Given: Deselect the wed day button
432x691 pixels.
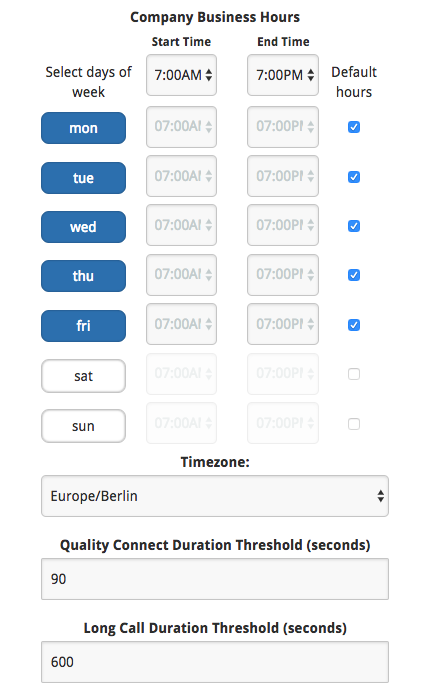Looking at the screenshot, I should click(x=83, y=227).
